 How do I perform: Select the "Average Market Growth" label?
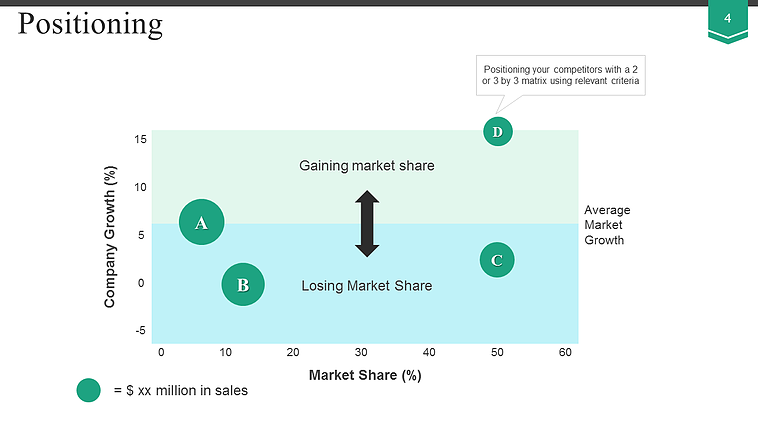[607, 225]
